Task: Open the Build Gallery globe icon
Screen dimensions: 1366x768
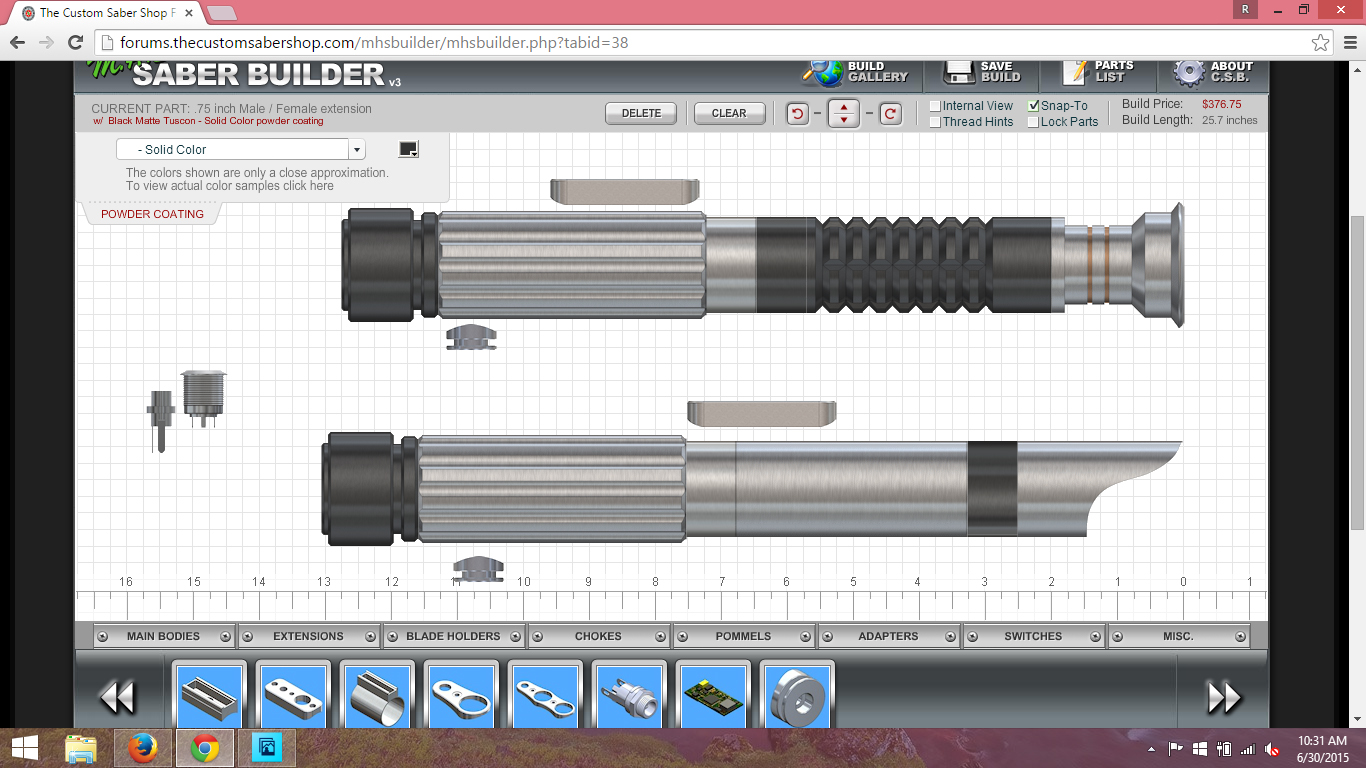Action: pos(822,72)
